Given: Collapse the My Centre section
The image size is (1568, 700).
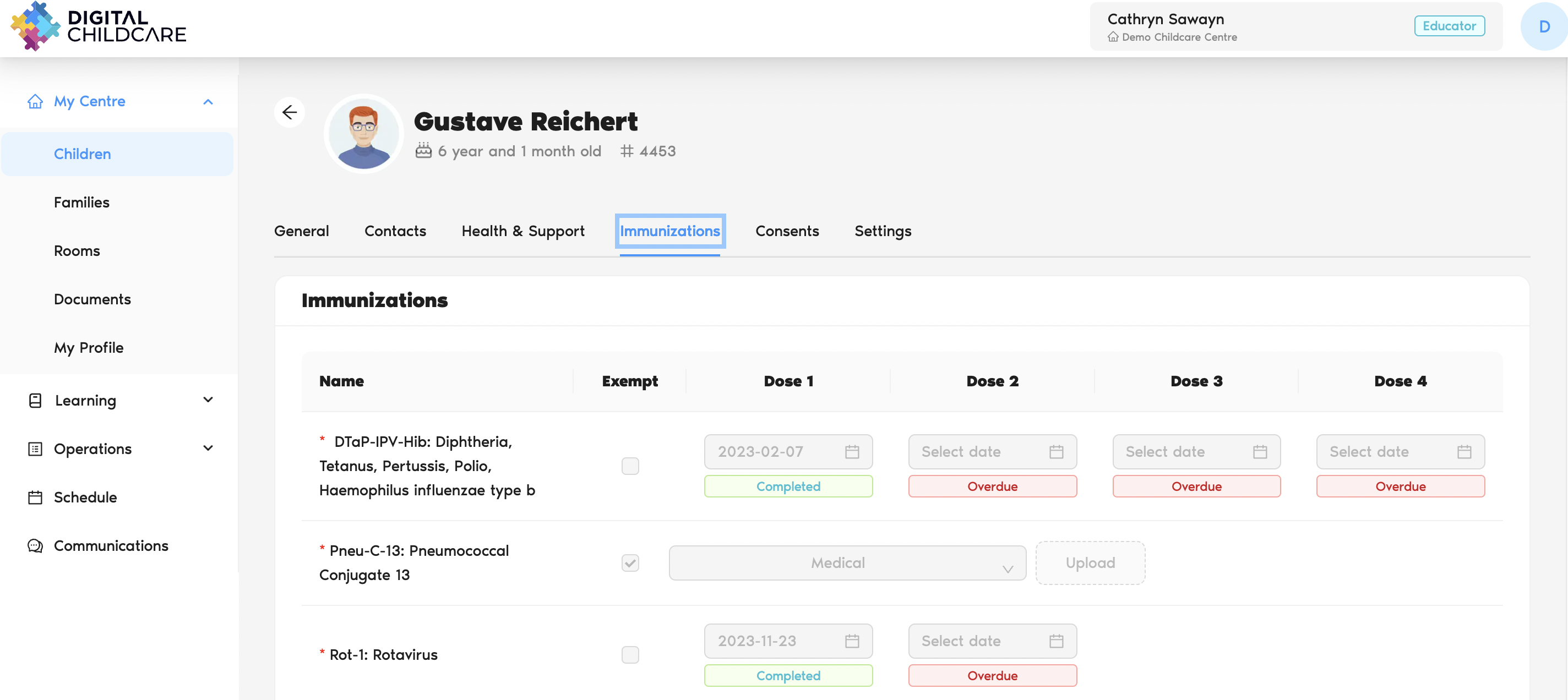Looking at the screenshot, I should pos(208,102).
